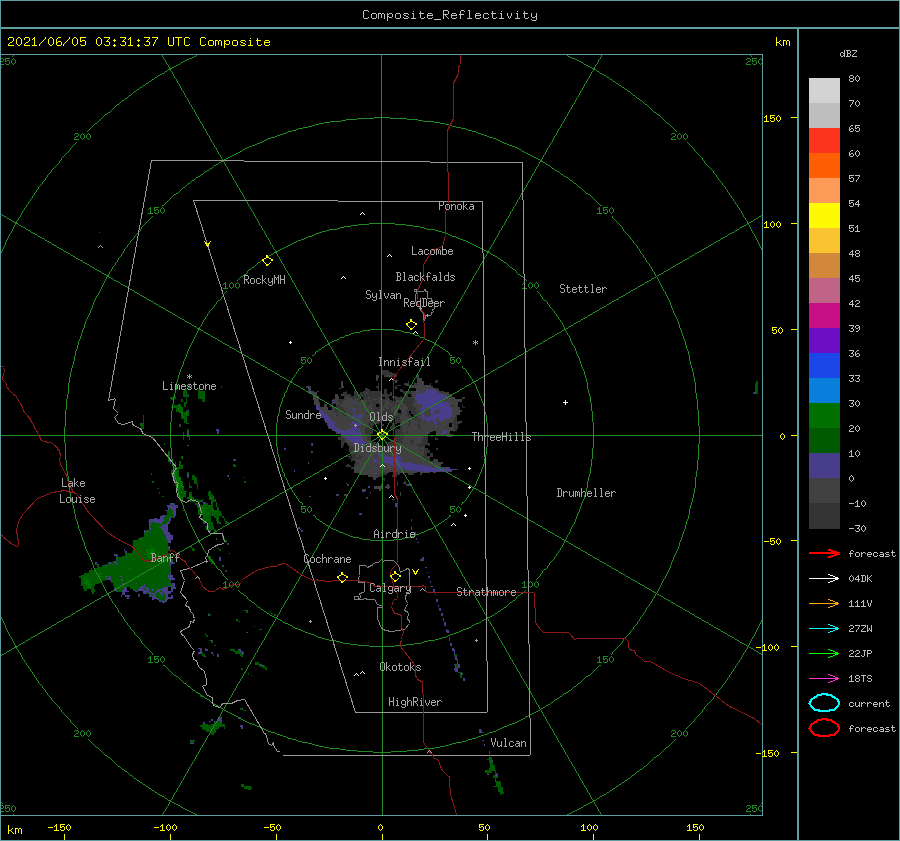Image resolution: width=900 pixels, height=841 pixels.
Task: Click the Stettler city label
Action: tap(583, 289)
